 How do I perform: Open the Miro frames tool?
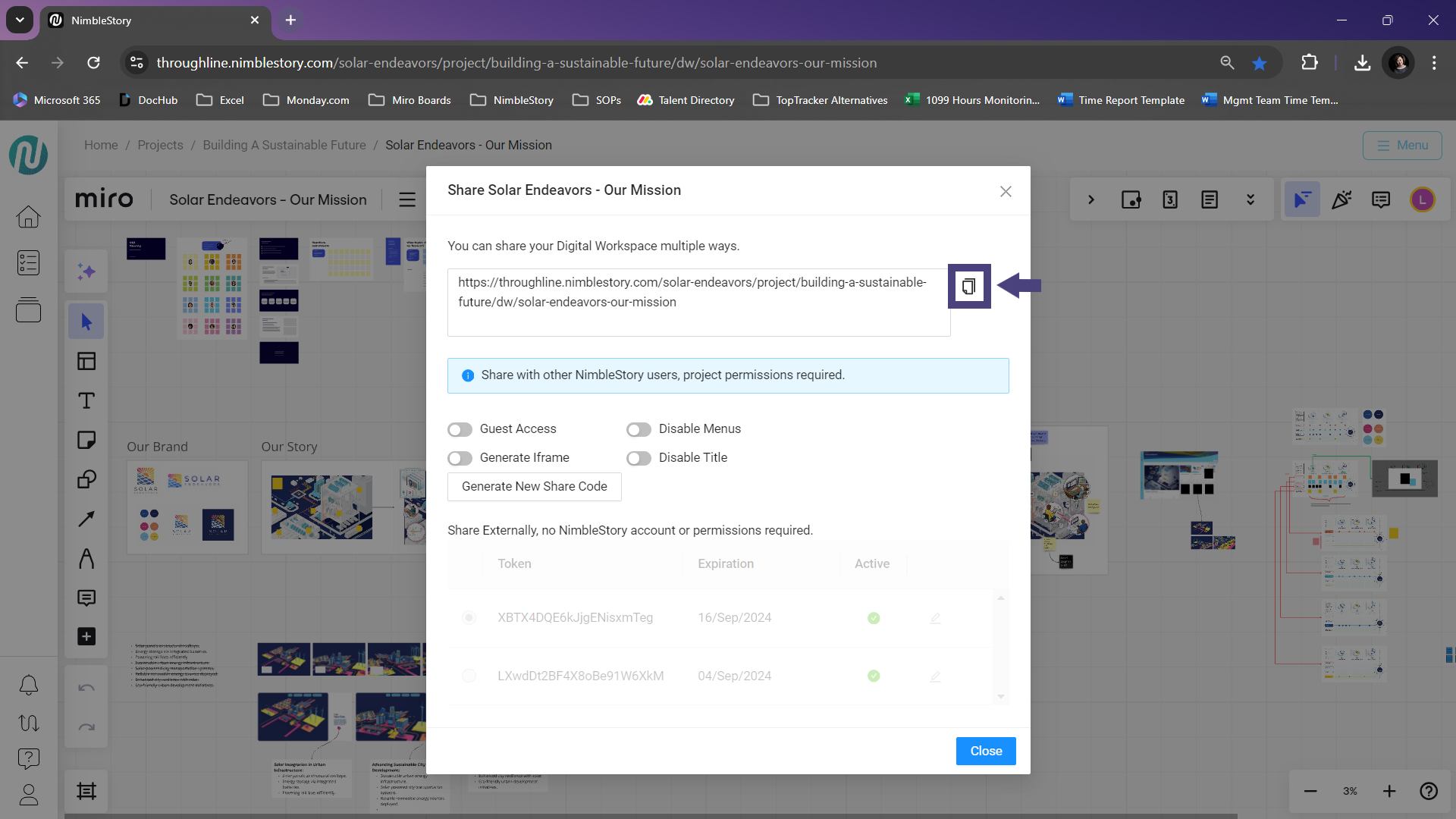[x=86, y=791]
